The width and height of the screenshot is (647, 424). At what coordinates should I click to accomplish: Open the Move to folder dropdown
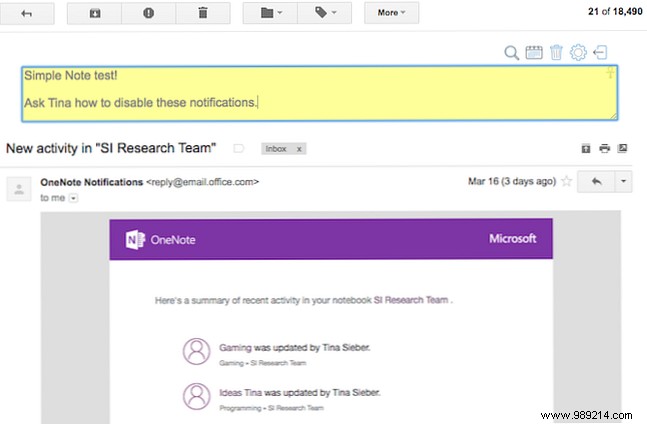(x=270, y=13)
